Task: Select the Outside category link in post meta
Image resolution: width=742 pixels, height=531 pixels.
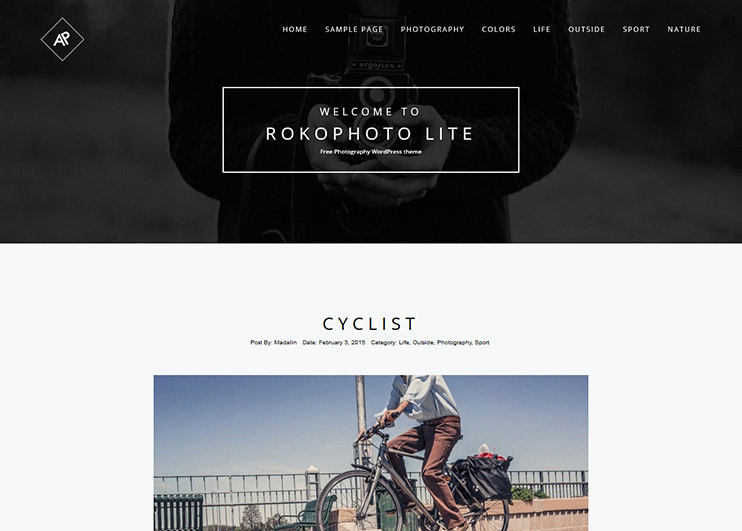Action: pos(423,342)
